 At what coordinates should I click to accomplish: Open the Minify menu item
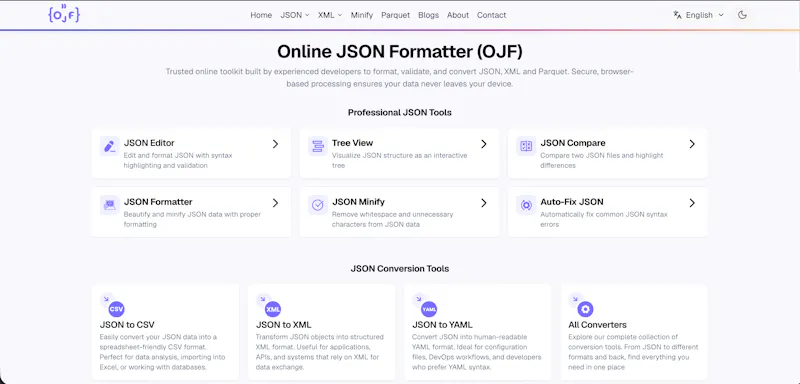tap(362, 15)
